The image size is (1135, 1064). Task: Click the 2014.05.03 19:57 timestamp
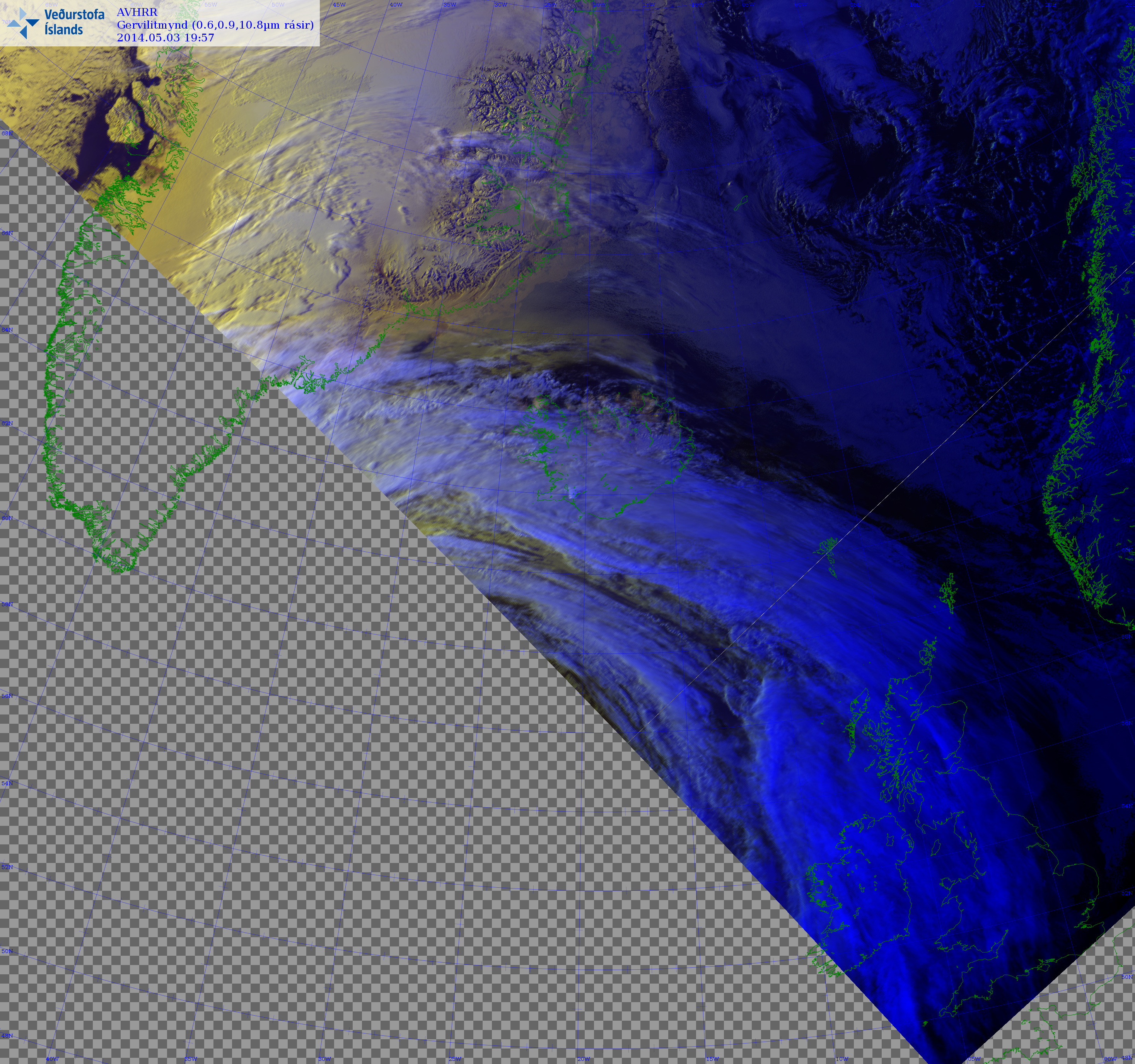click(166, 38)
